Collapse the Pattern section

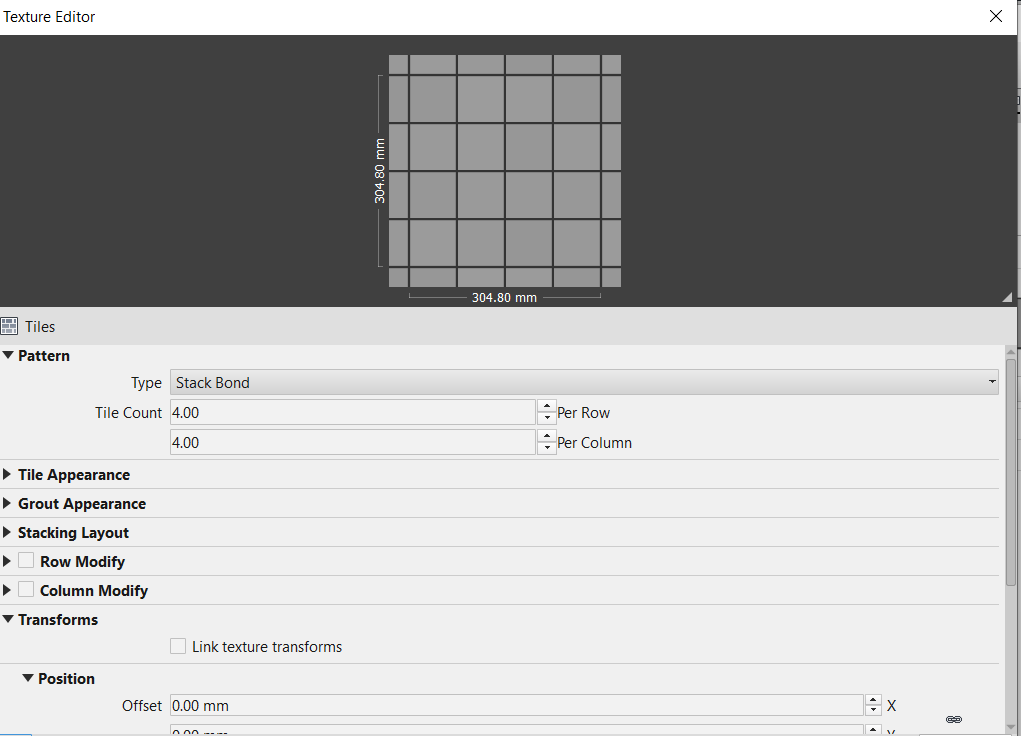(x=8, y=356)
